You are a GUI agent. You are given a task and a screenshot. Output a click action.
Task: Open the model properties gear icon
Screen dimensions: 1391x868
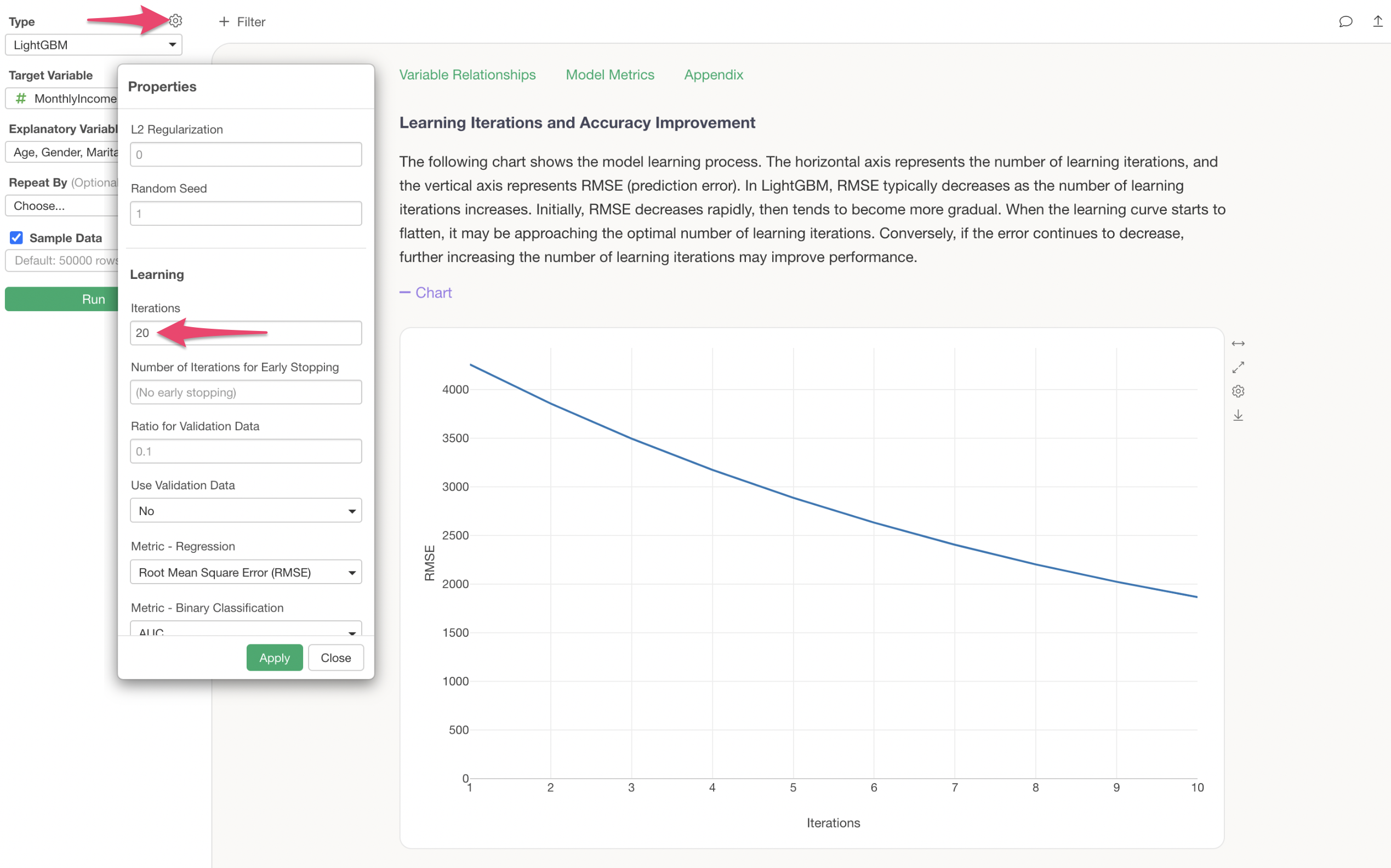[176, 21]
